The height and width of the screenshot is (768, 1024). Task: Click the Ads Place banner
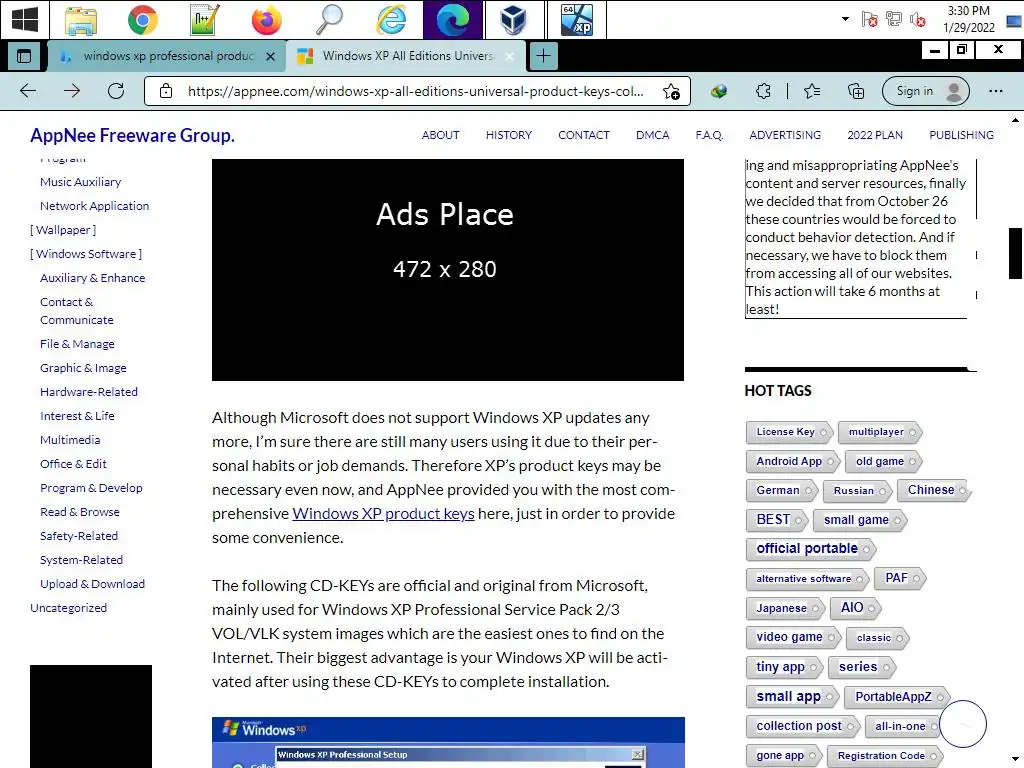pos(448,270)
